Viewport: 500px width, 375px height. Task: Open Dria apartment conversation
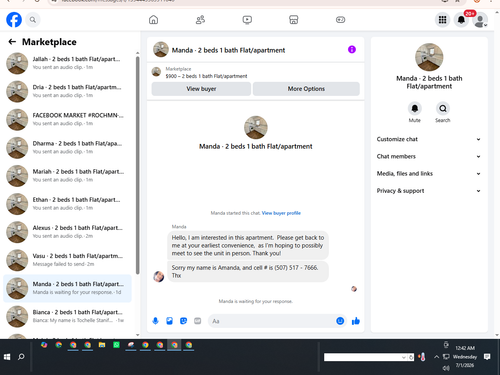(68, 91)
